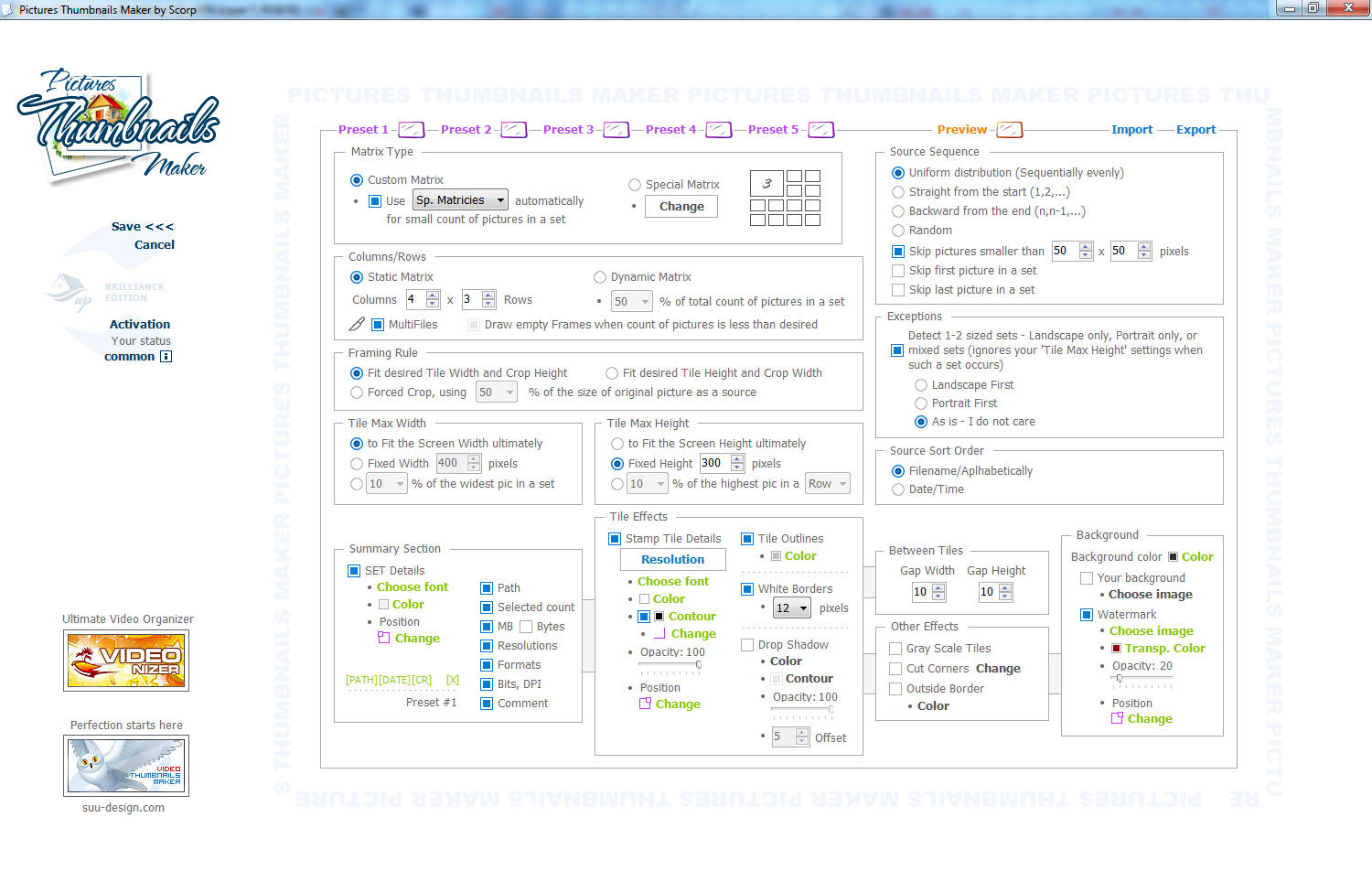Toggle the Bytes checkbox
This screenshot has width=1372, height=871.
click(x=526, y=627)
